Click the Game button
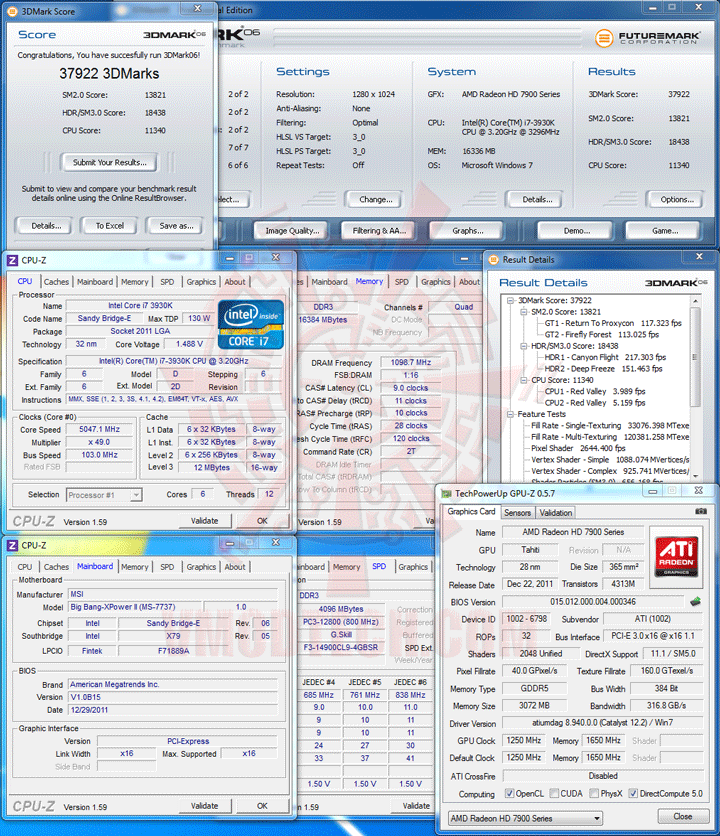This screenshot has height=836, width=720. [x=665, y=230]
